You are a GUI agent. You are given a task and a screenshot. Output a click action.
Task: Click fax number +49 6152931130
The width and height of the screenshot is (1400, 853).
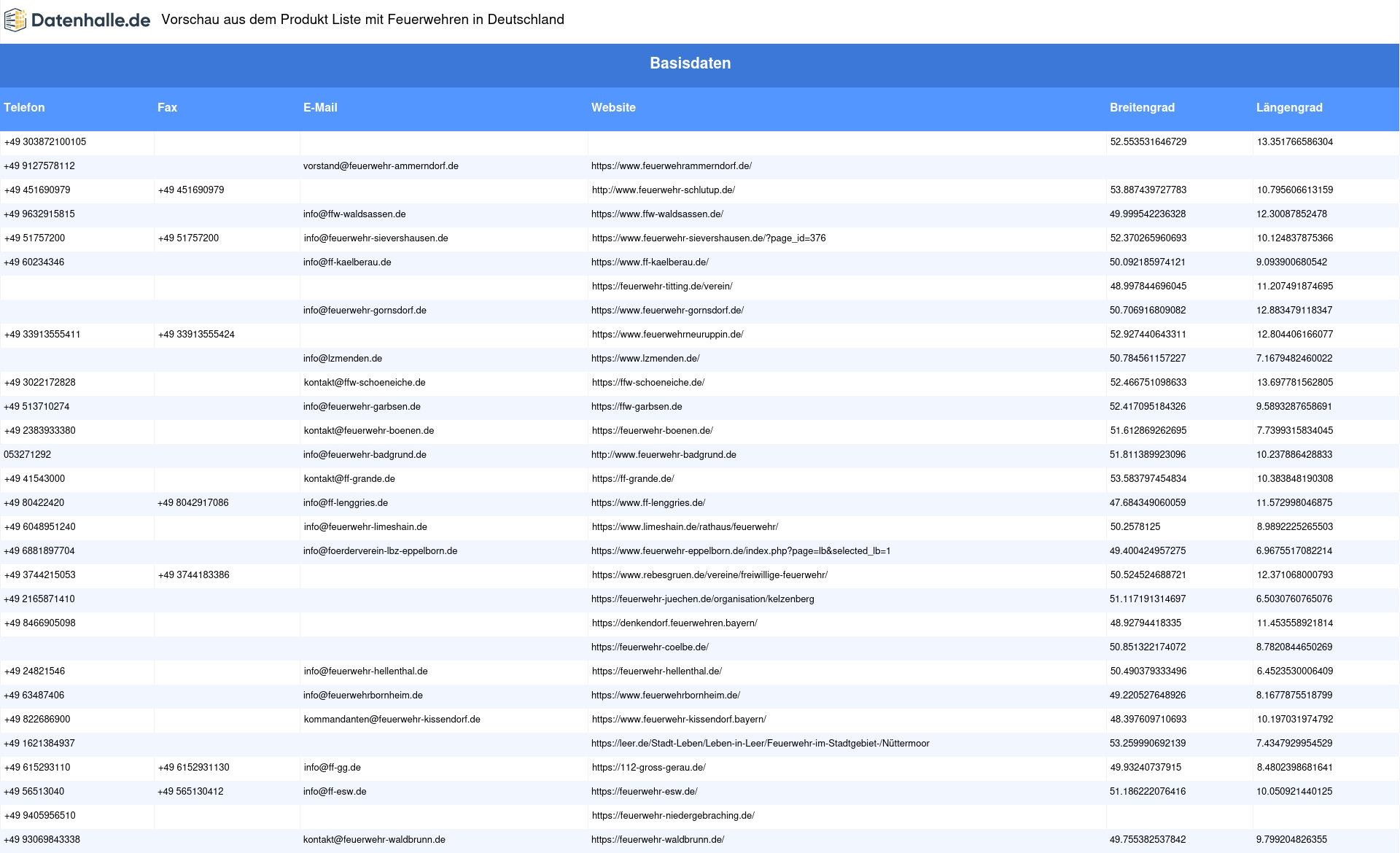(x=193, y=768)
